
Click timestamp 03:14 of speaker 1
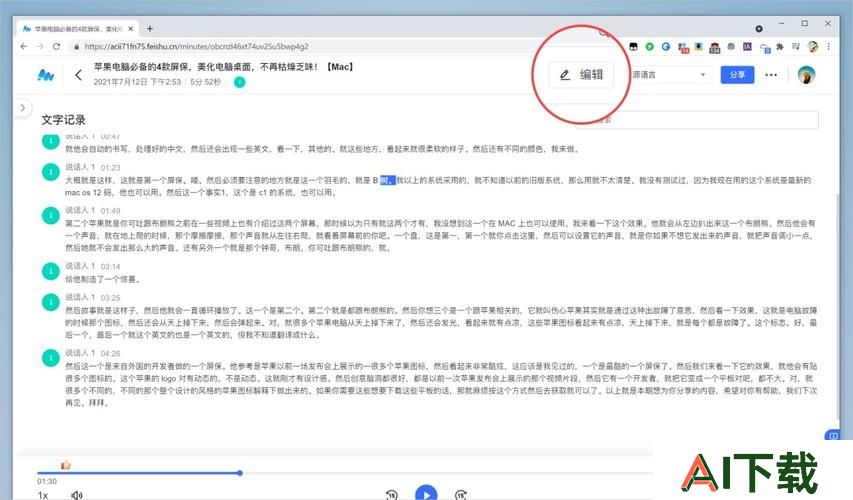[x=110, y=266]
